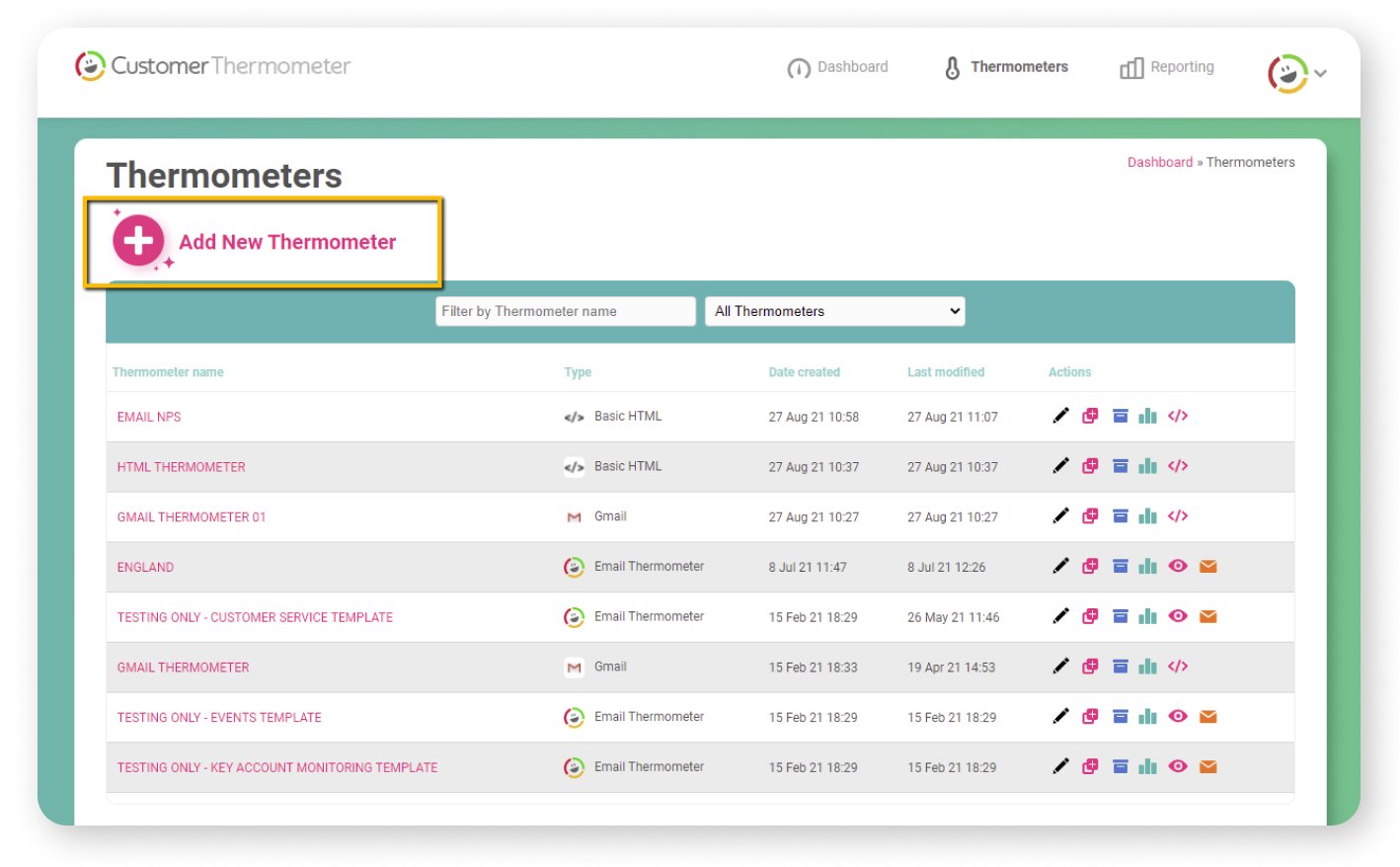Preview CUSTOMER SERVICE TEMPLATE with eye icon
Screen dimensions: 1400x867
click(1177, 616)
